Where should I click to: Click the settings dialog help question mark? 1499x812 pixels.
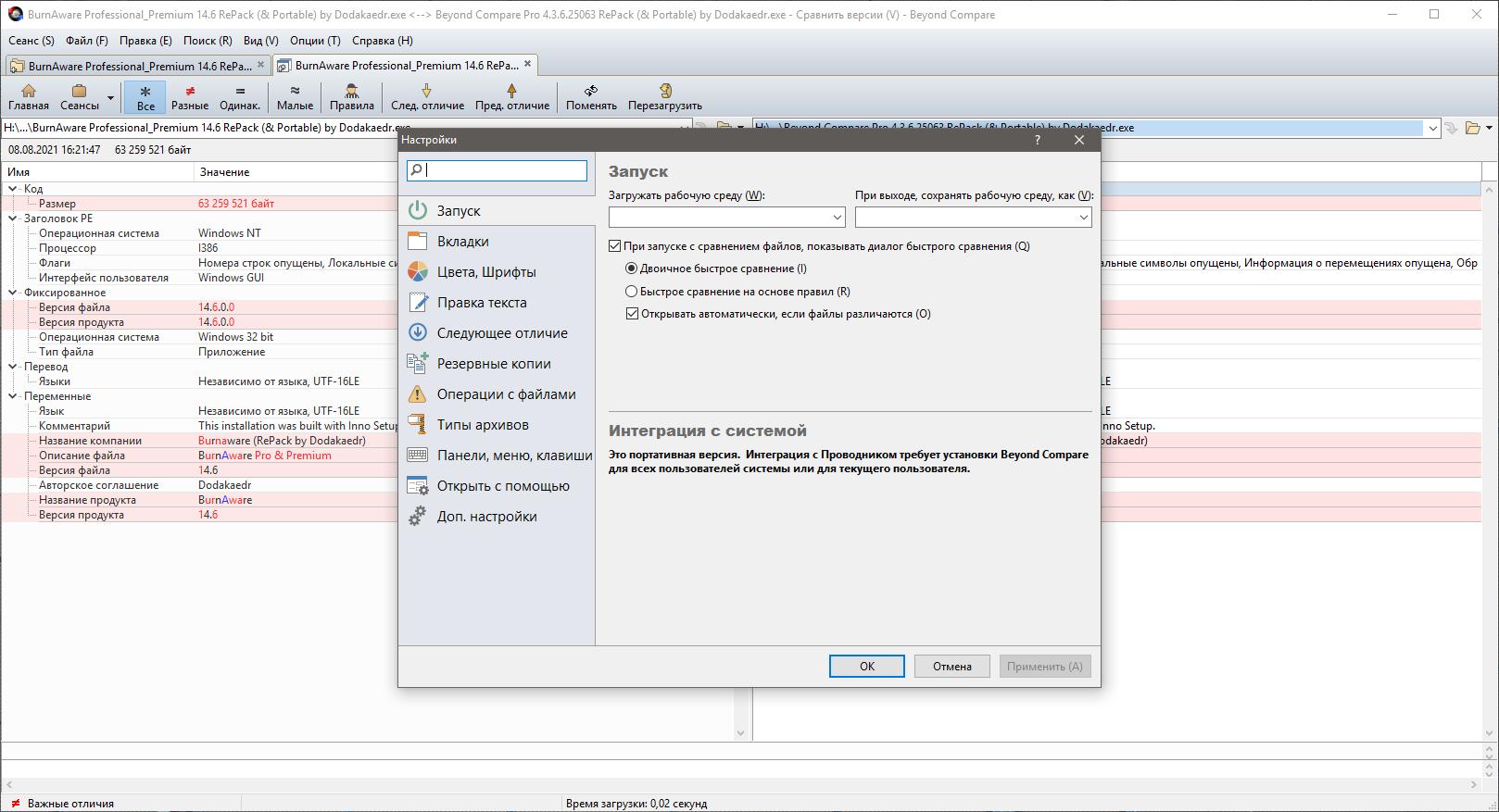(1037, 140)
